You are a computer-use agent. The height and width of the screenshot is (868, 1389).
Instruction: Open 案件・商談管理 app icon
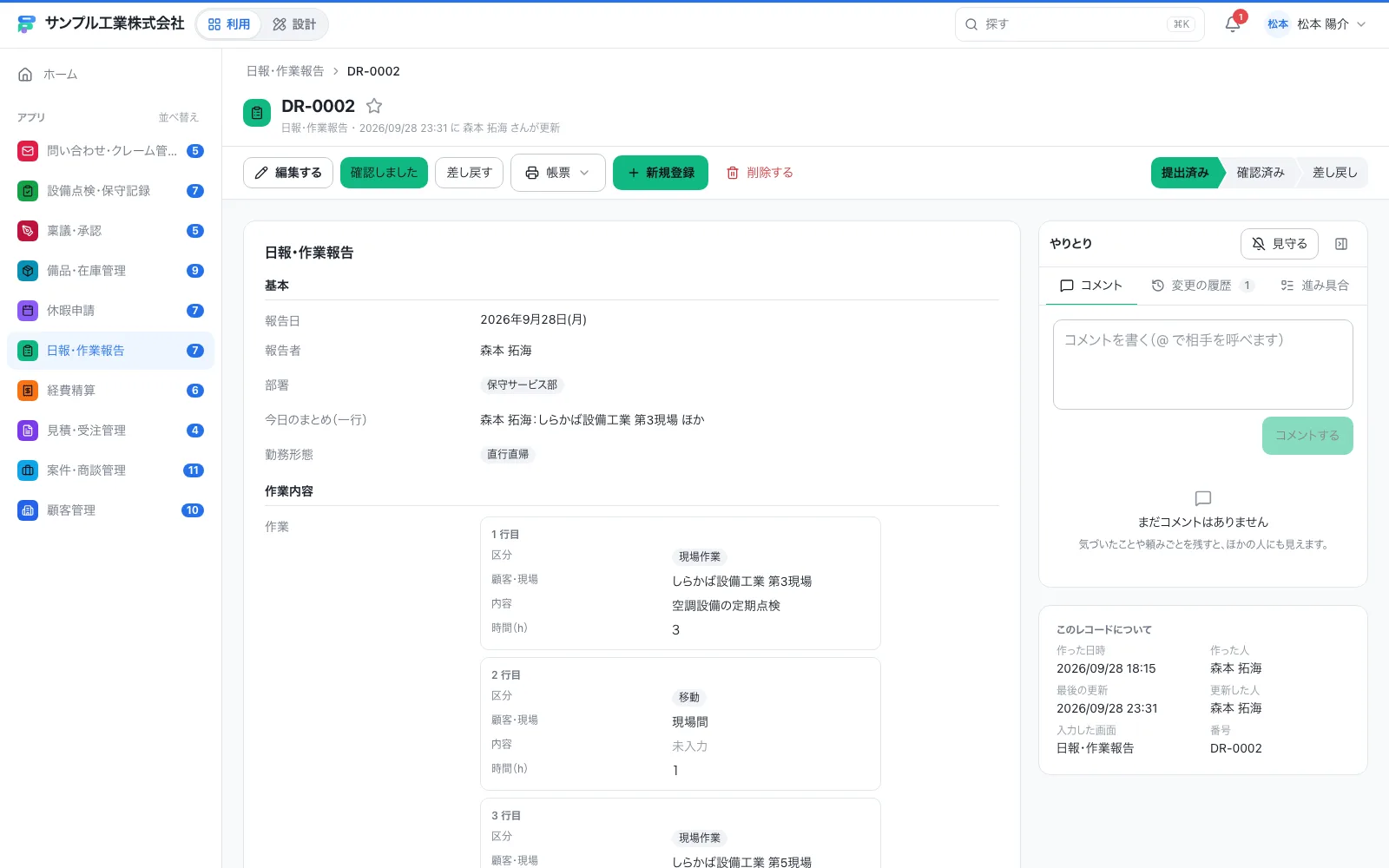[x=28, y=470]
